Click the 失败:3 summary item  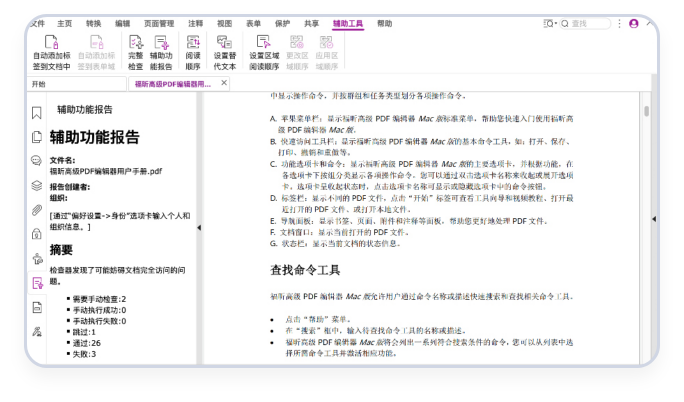tap(84, 354)
